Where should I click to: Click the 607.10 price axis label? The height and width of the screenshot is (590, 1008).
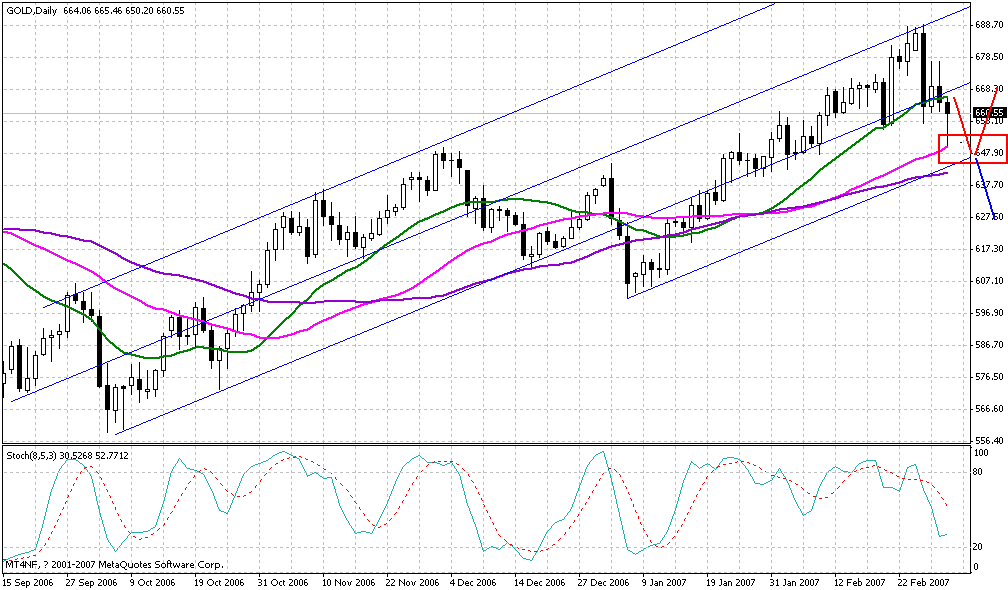[x=989, y=281]
